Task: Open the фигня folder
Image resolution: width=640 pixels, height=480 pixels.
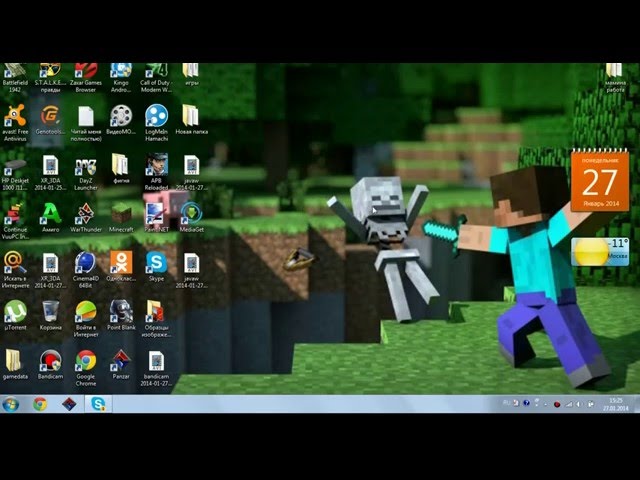Action: click(121, 168)
